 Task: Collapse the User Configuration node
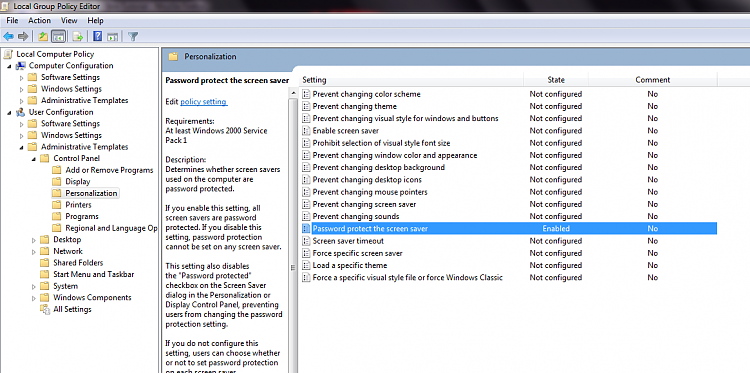(x=9, y=113)
